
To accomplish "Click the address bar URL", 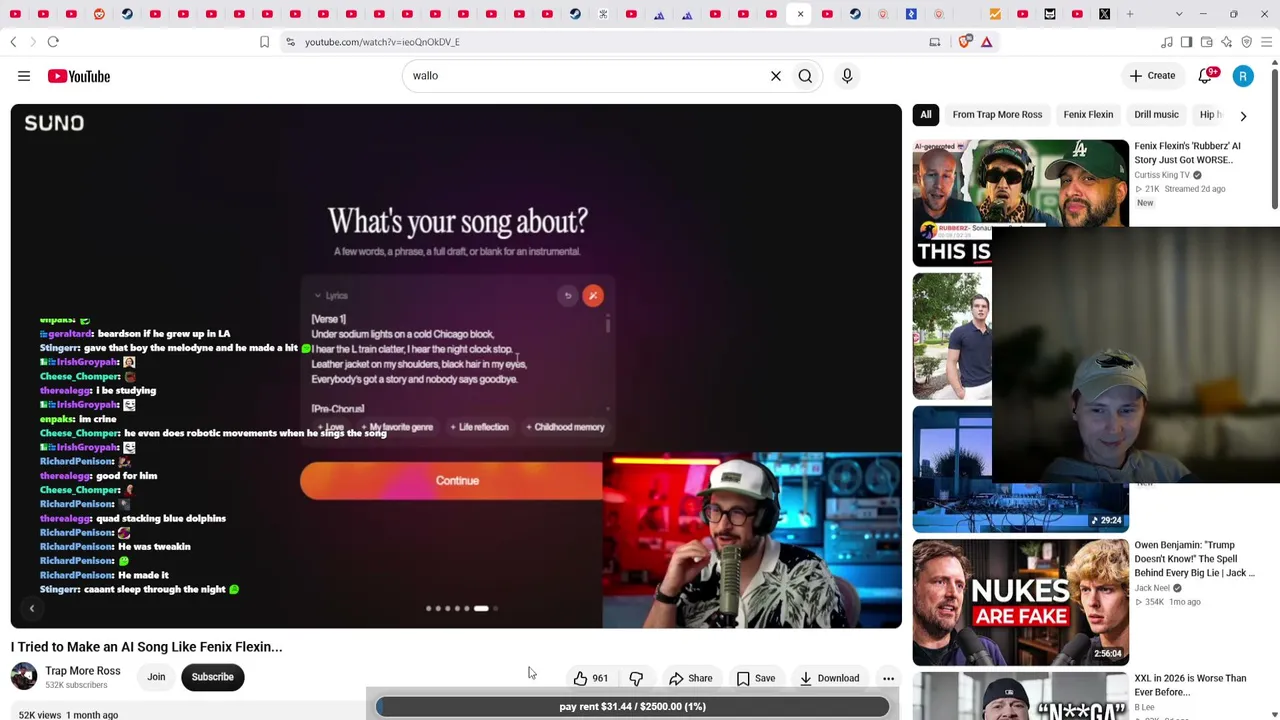I will (382, 42).
